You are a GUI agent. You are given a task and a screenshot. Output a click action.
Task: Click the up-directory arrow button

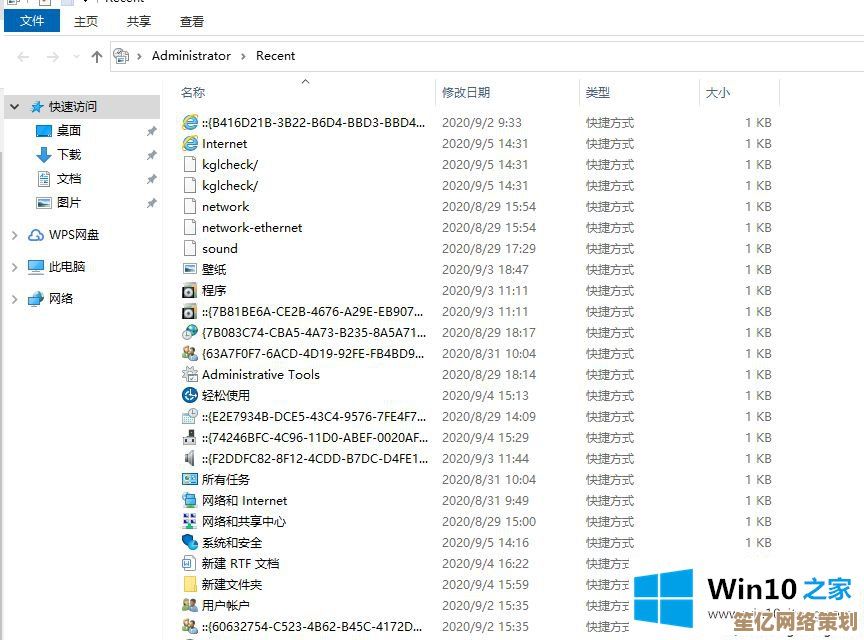[97, 57]
